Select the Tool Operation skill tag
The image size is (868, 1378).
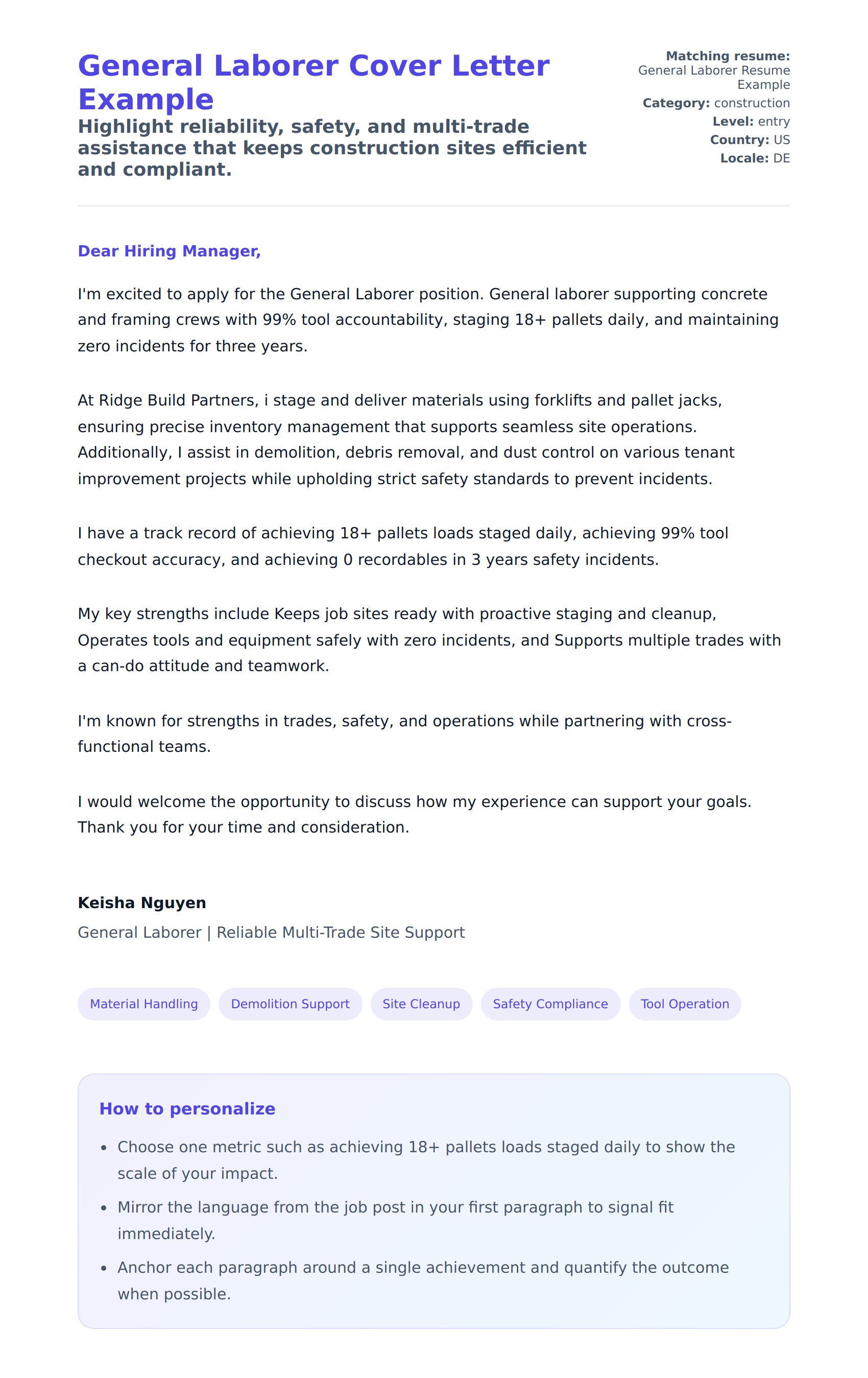684,1004
